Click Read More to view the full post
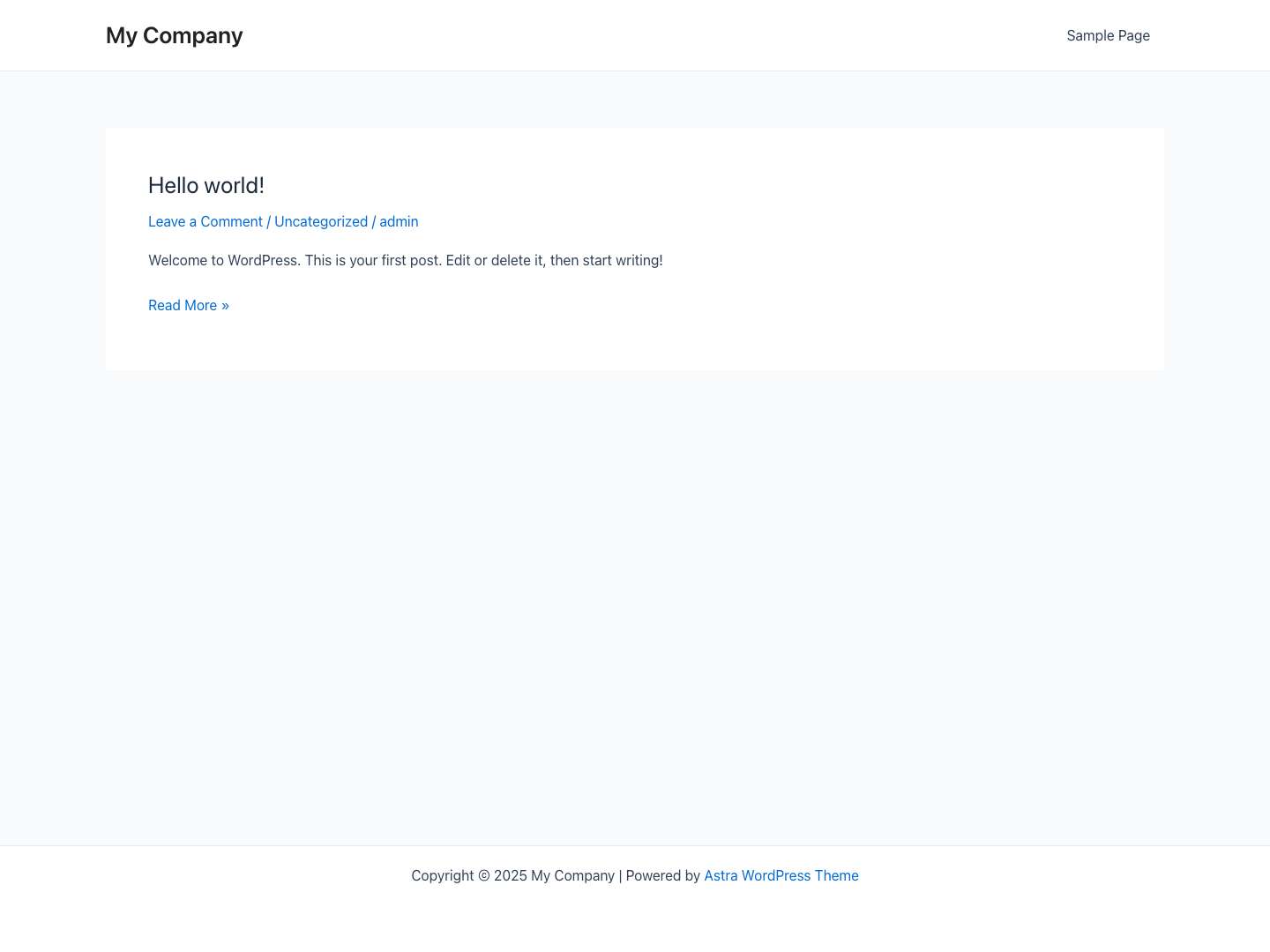 tap(183, 305)
